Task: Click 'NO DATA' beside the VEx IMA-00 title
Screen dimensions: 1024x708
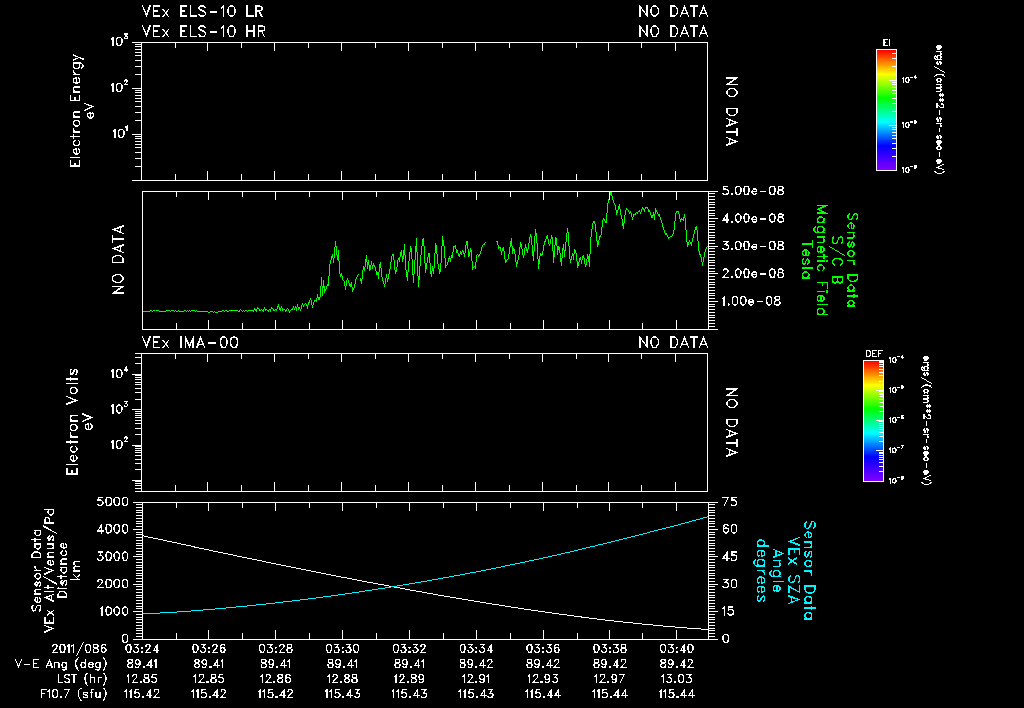Action: [673, 343]
